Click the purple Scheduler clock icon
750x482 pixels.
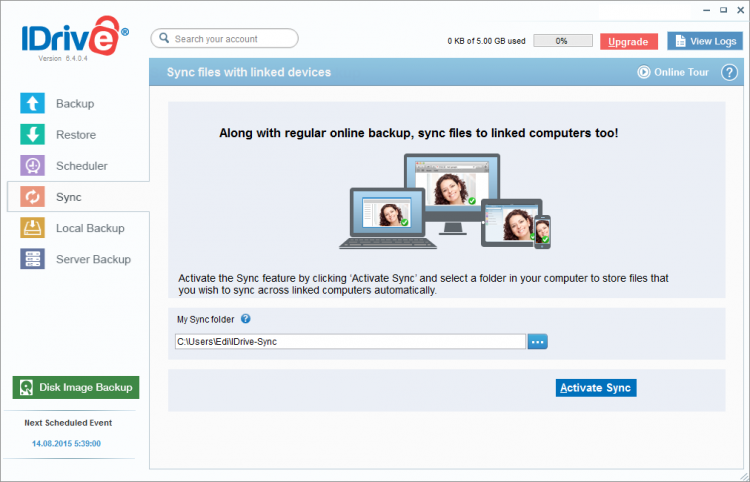coord(33,165)
